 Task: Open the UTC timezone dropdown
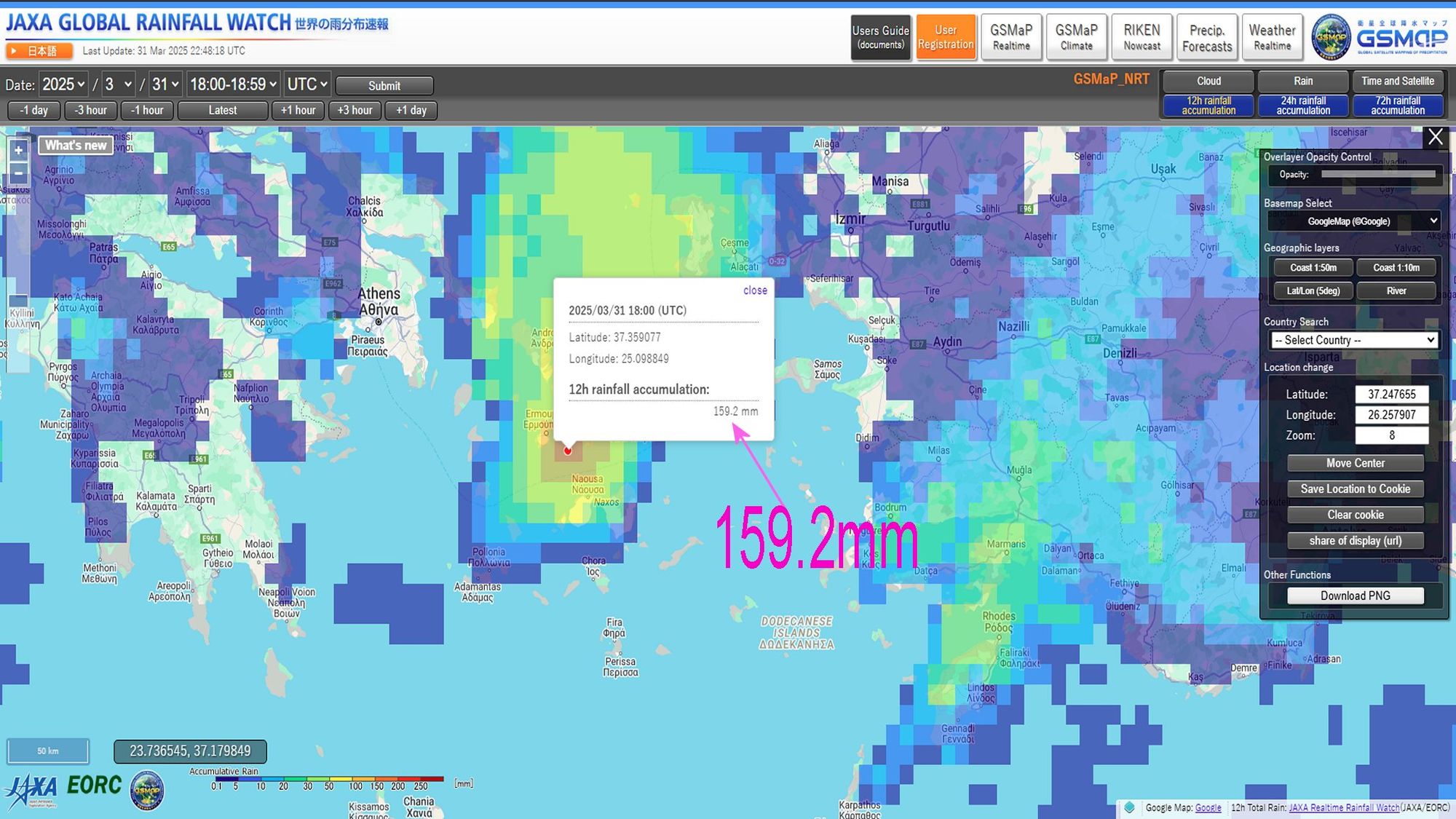click(307, 84)
